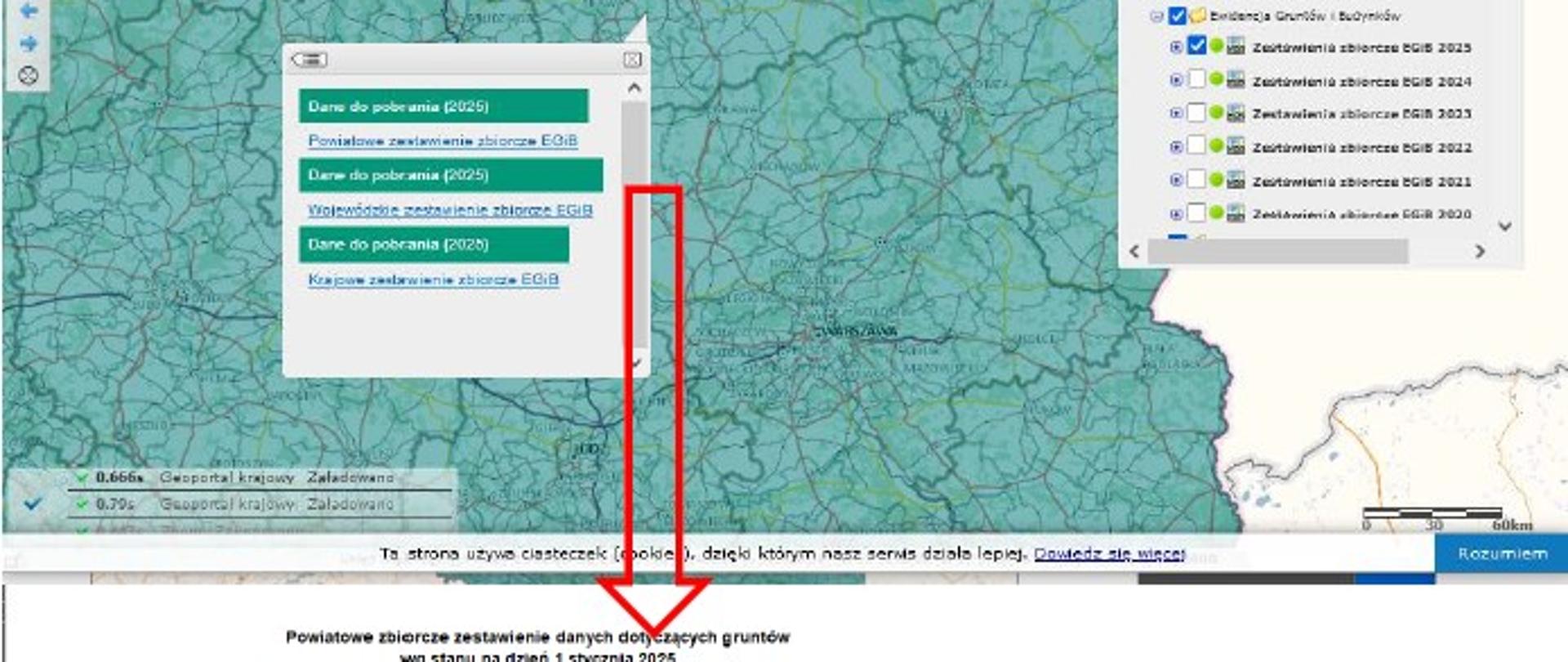Expand the Zestawienia zbiorcze EGiB 2023 node
The height and width of the screenshot is (662, 1568).
pos(1176,114)
